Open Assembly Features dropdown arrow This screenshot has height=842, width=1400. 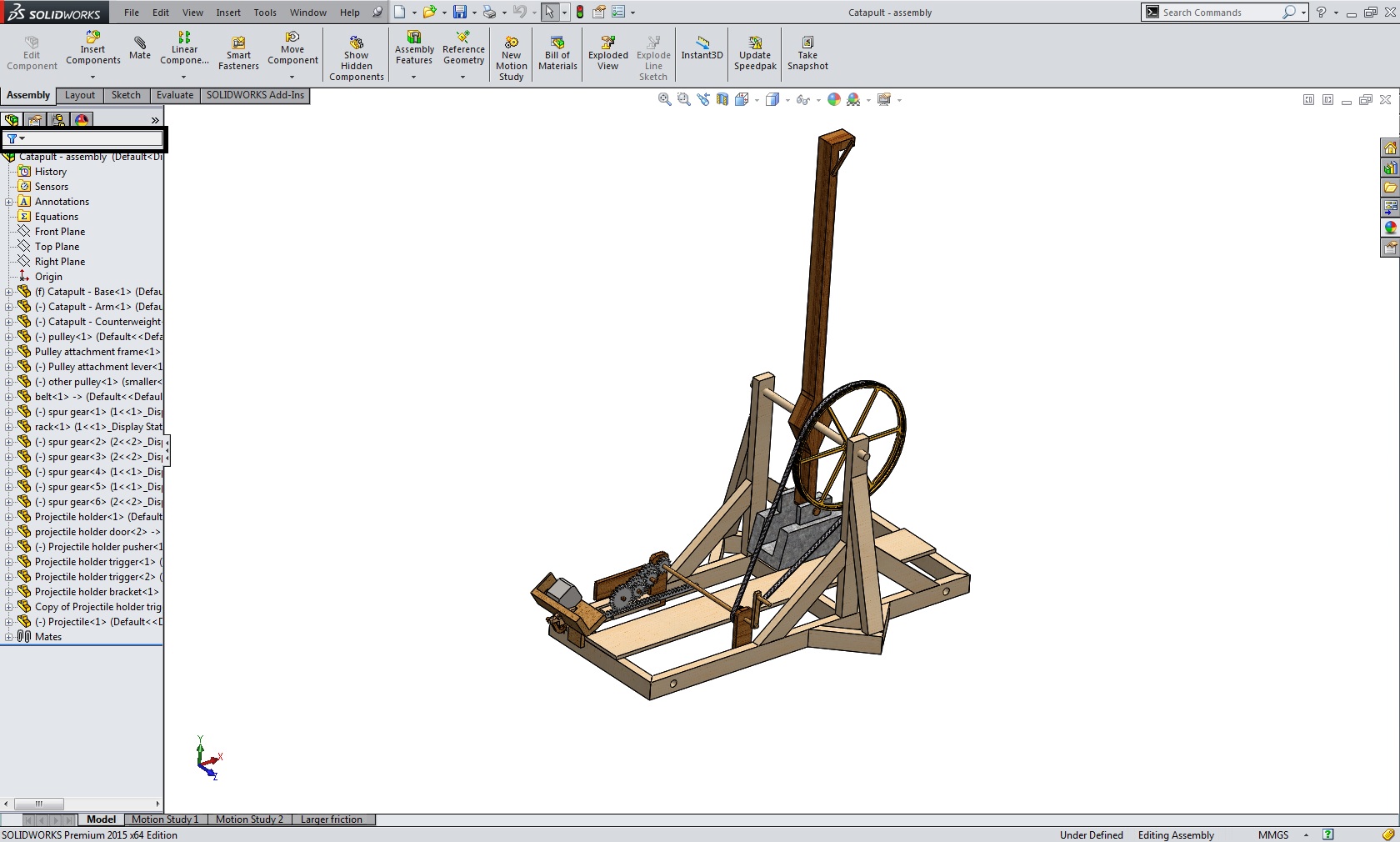(x=414, y=78)
